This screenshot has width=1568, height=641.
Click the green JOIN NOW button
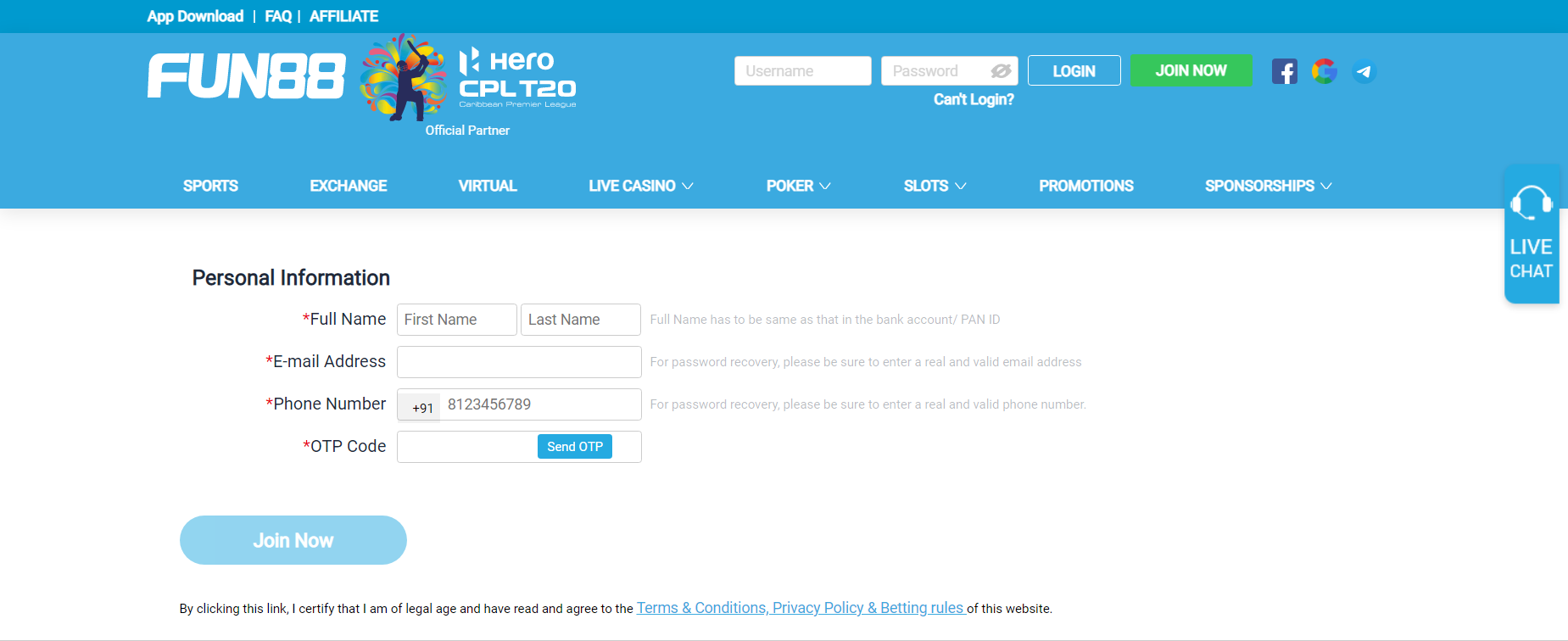point(1191,70)
